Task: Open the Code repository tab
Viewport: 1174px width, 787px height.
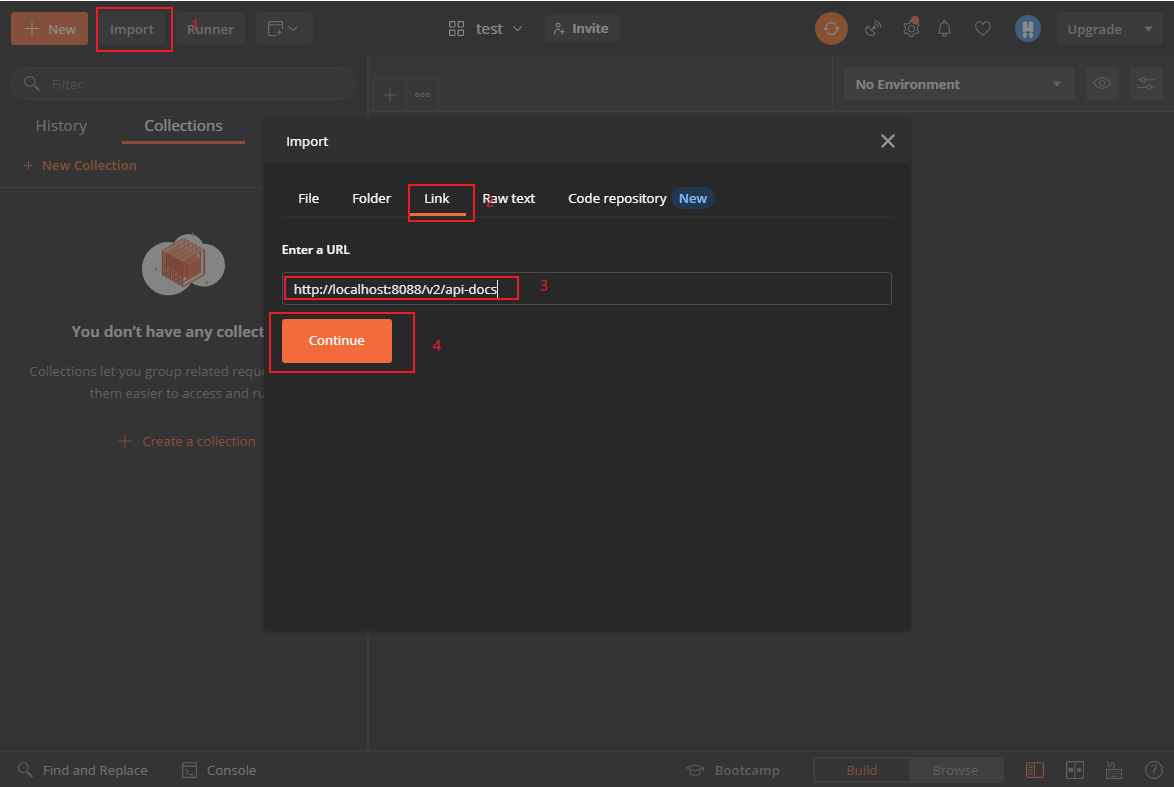Action: 640,198
